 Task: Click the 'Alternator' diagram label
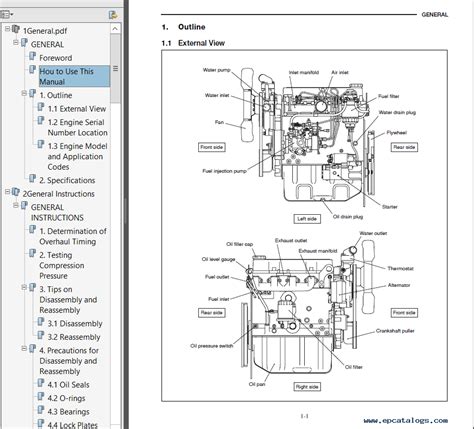399,285
